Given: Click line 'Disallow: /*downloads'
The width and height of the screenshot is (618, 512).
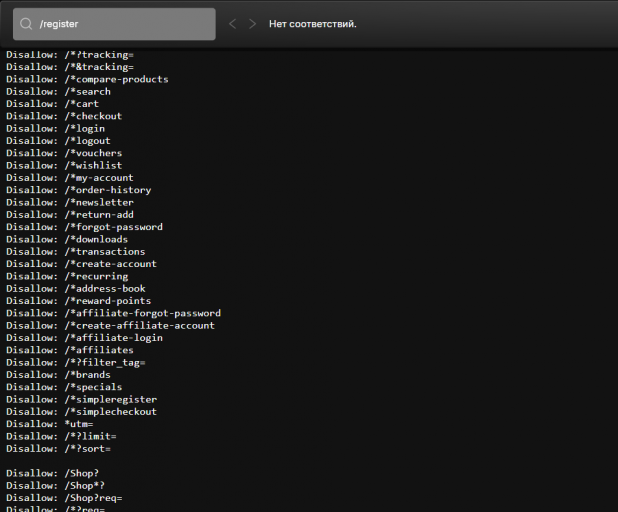Looking at the screenshot, I should 67,239.
